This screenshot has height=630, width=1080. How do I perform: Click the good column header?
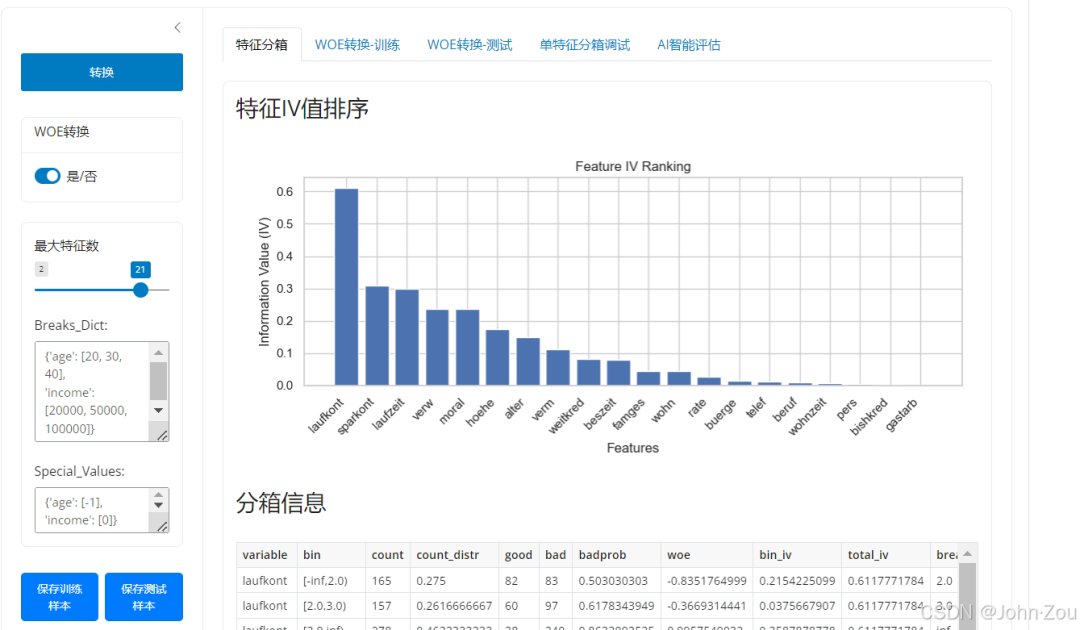coord(519,555)
